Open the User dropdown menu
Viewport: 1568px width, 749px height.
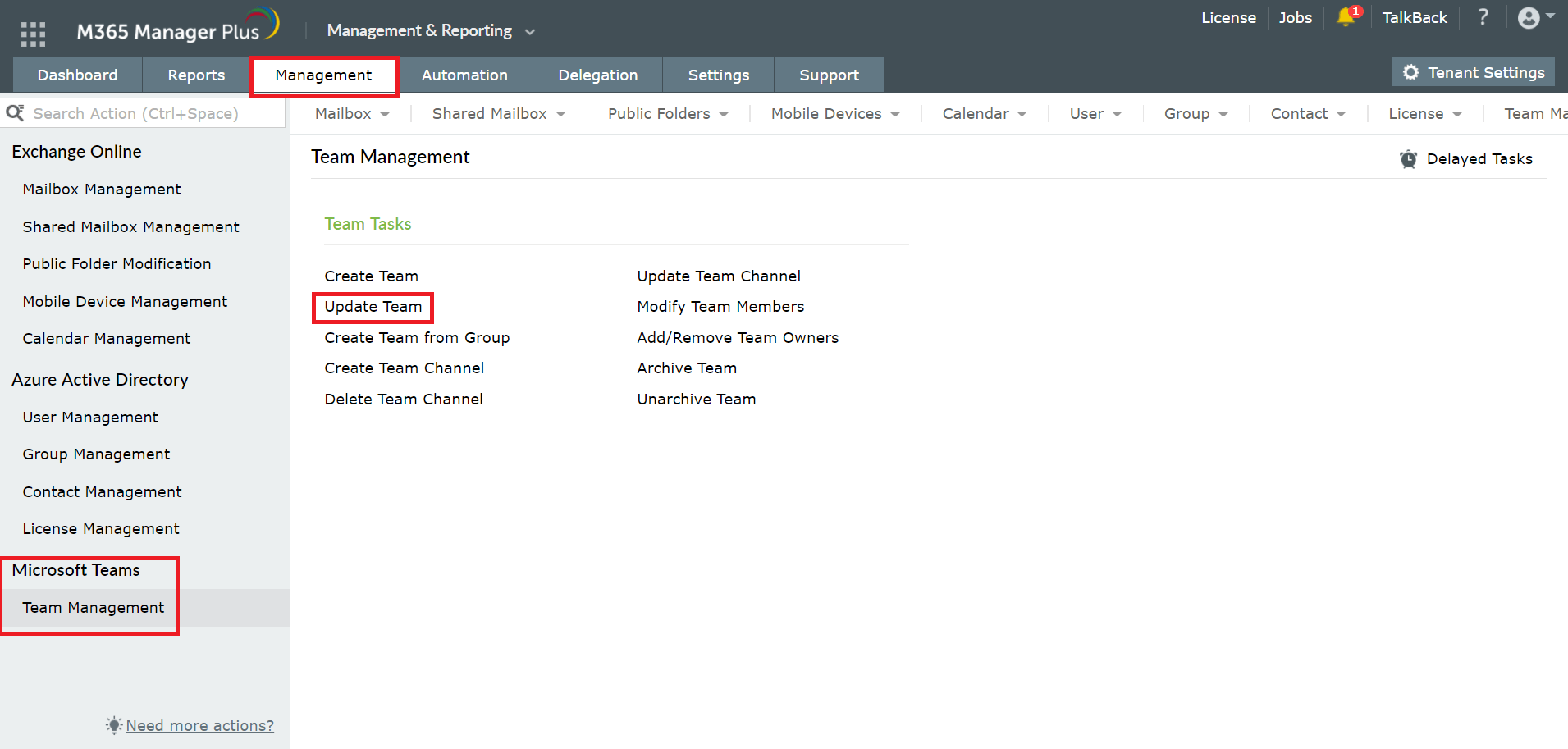1095,114
